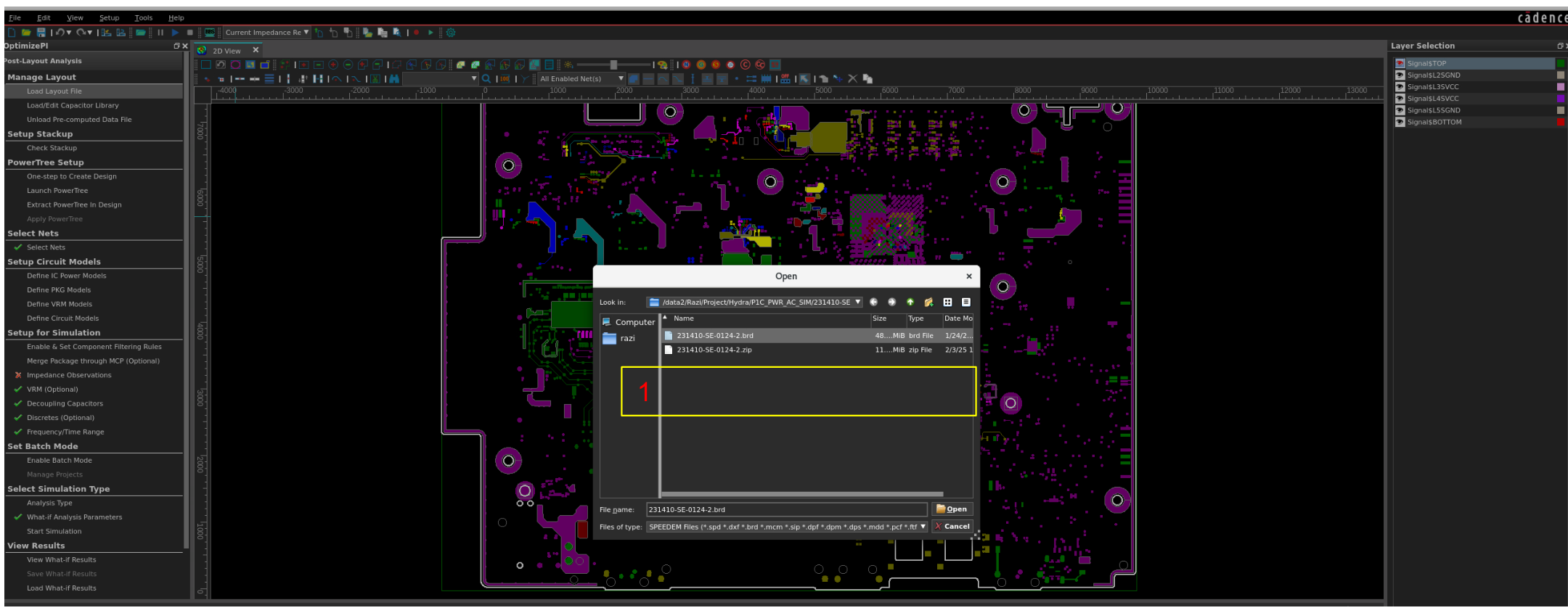The width and height of the screenshot is (1568, 613).
Task: Toggle visibility of Signal$TOP layer
Action: (1400, 64)
